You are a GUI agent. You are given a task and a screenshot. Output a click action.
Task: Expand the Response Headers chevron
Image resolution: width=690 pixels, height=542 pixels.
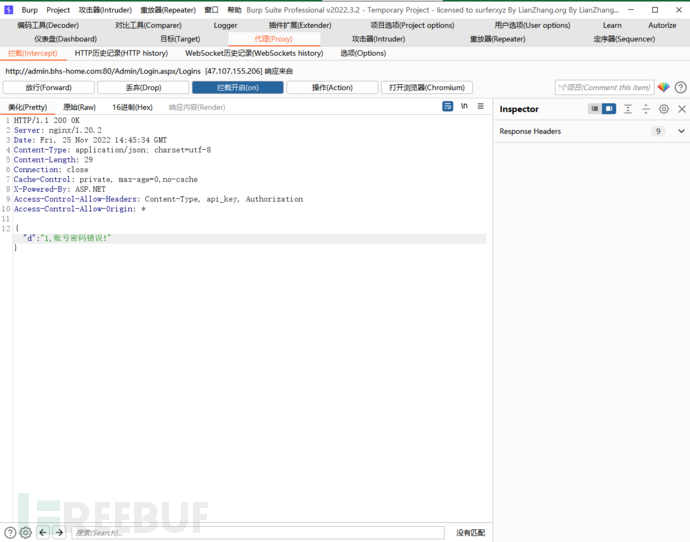click(681, 131)
